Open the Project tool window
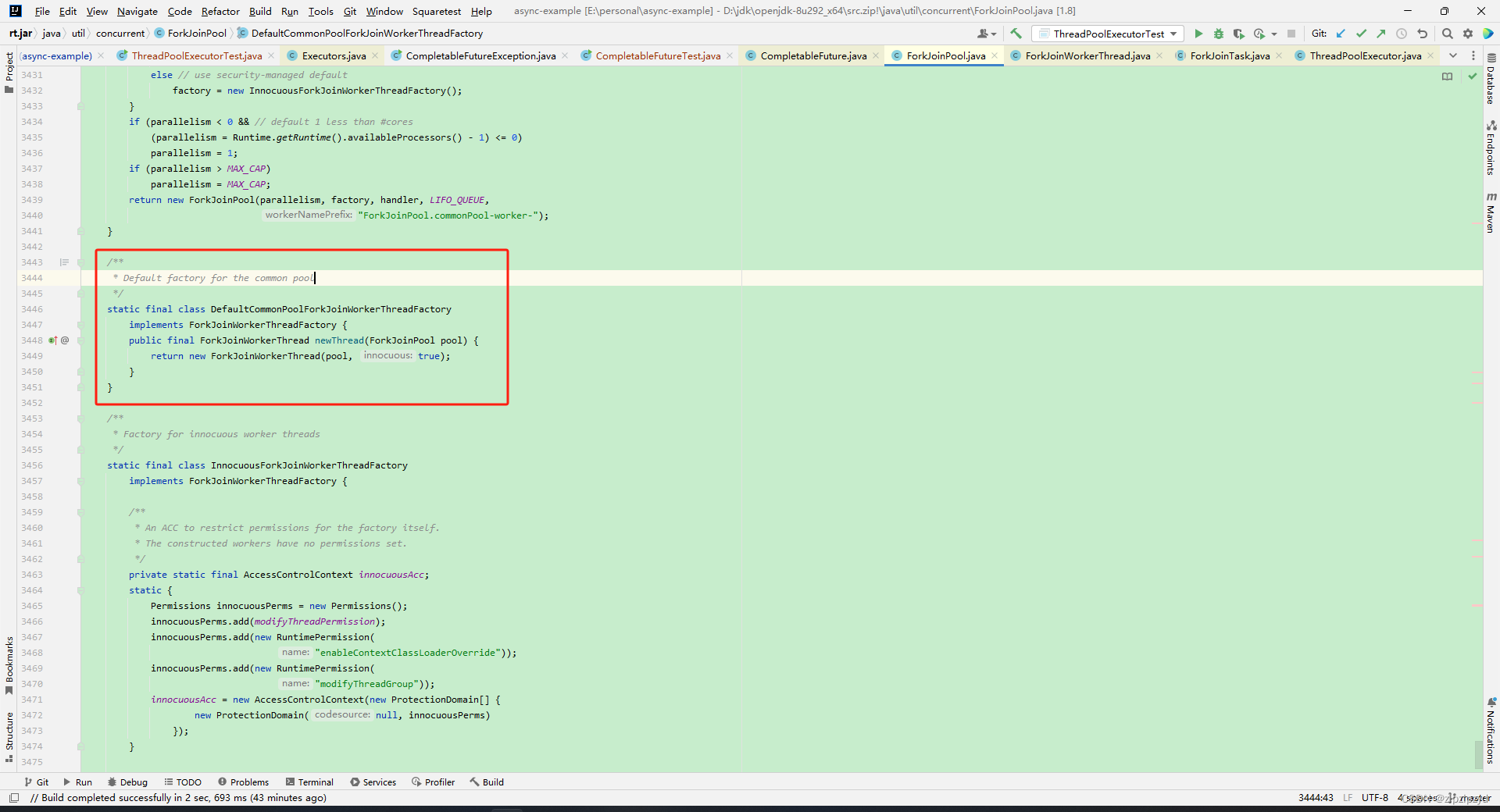This screenshot has height=812, width=1500. click(9, 72)
